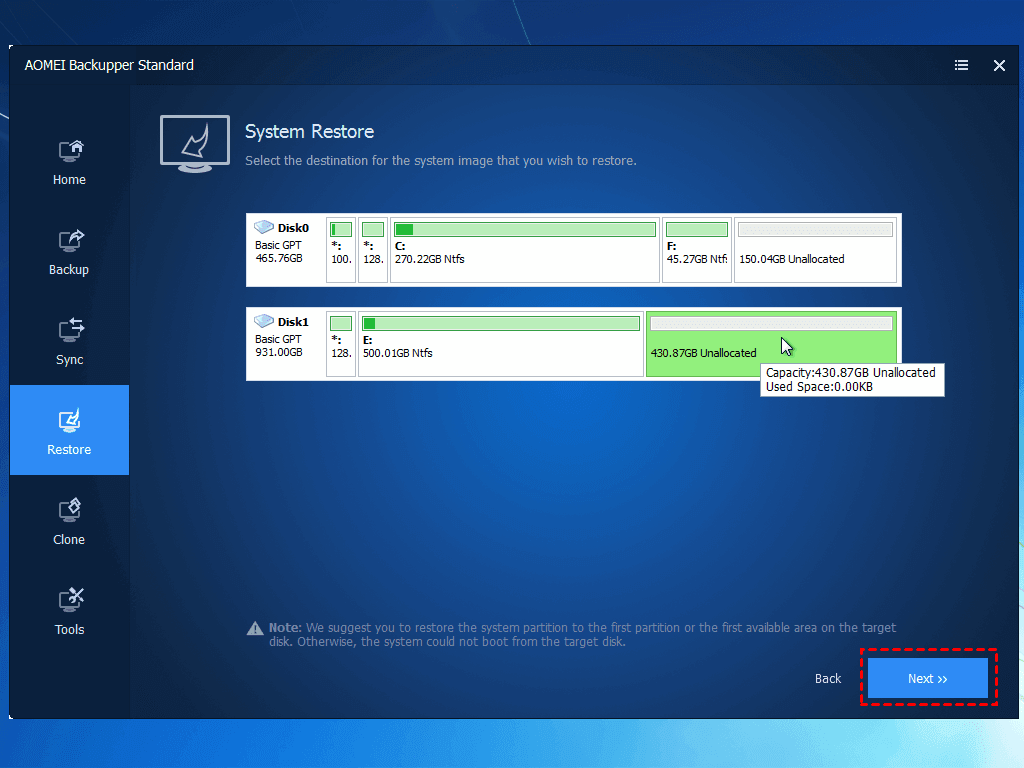
Task: Click the Disk1 drive icon
Action: click(264, 321)
